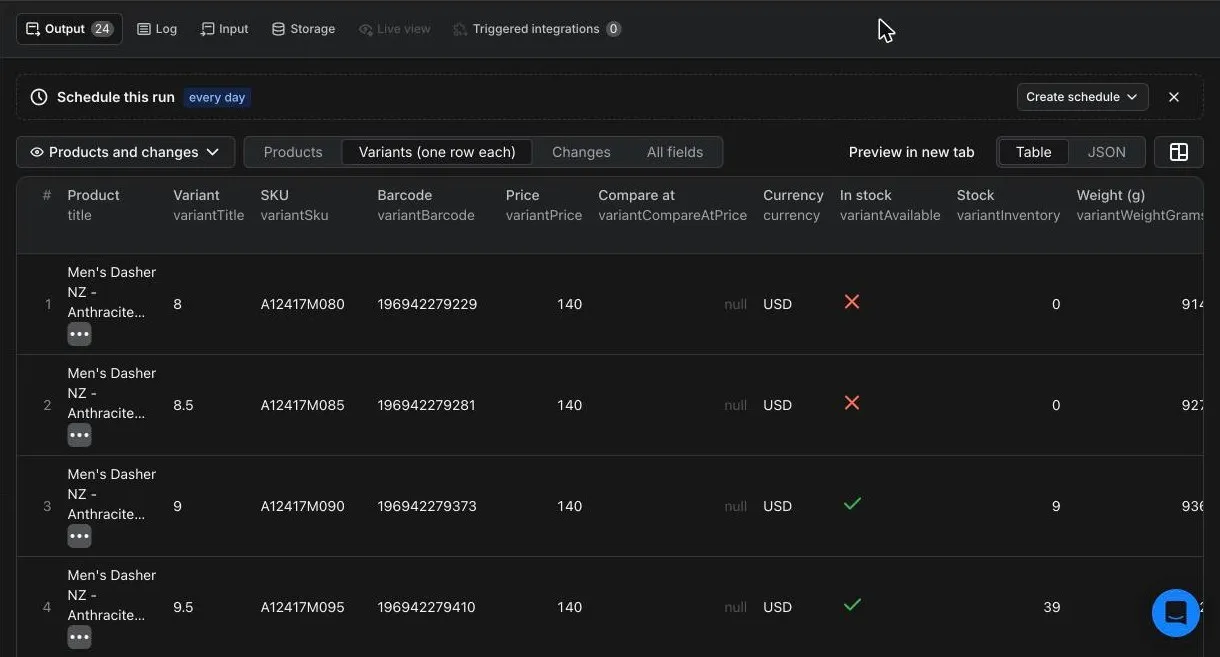Click the clock icon beside Schedule this run
1220x657 pixels.
tap(39, 97)
